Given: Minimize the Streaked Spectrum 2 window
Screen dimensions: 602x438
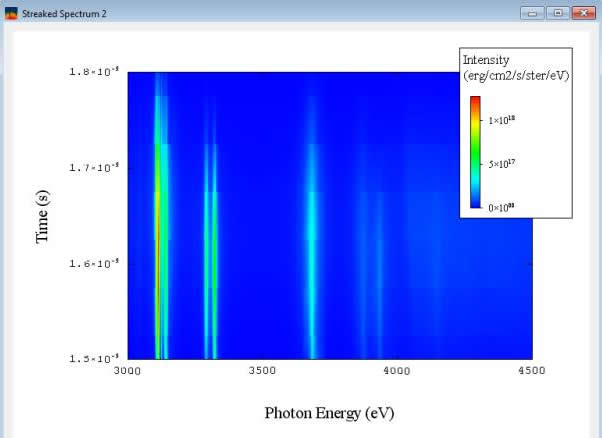Looking at the screenshot, I should pyautogui.click(x=531, y=13).
